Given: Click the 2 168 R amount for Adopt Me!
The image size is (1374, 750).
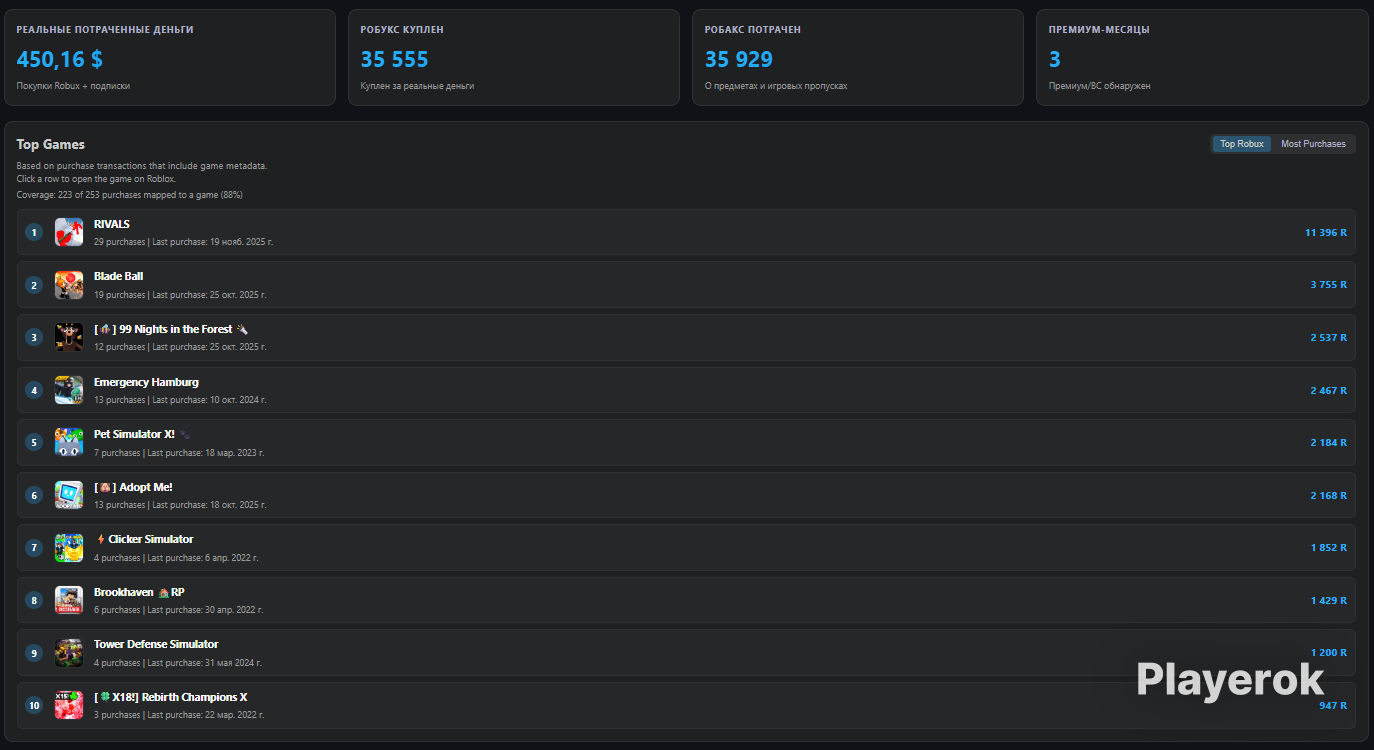Looking at the screenshot, I should point(1329,495).
